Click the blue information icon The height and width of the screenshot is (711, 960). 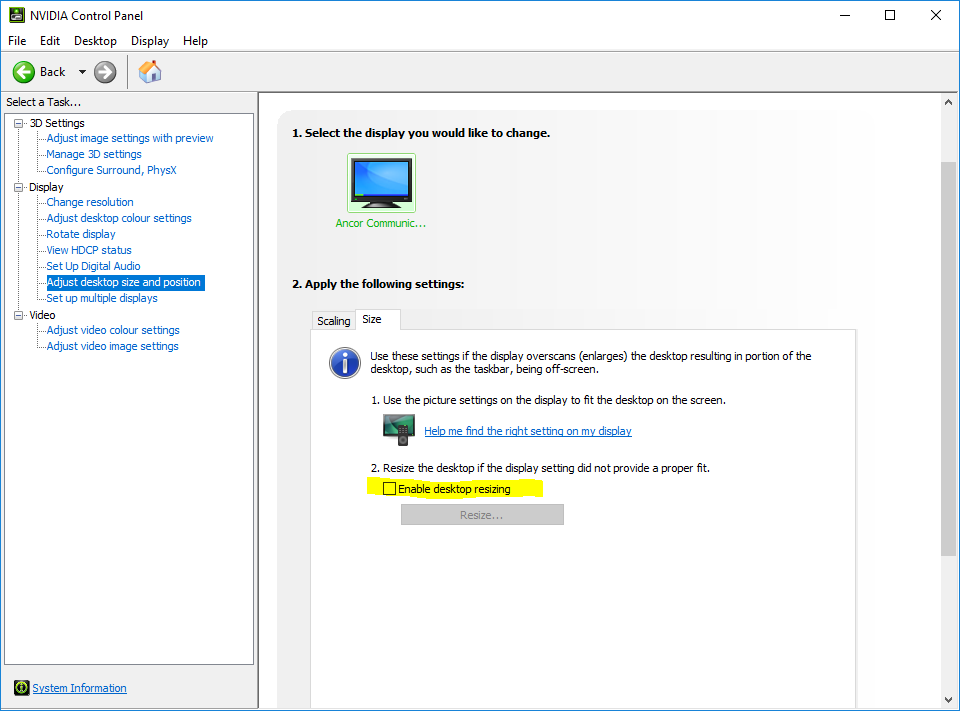click(345, 363)
